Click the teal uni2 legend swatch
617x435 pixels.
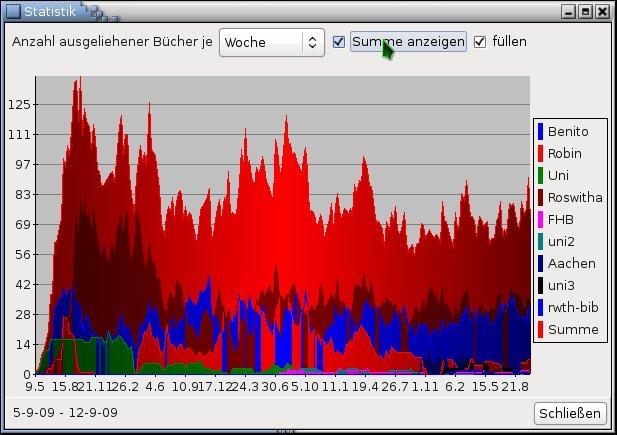point(540,241)
